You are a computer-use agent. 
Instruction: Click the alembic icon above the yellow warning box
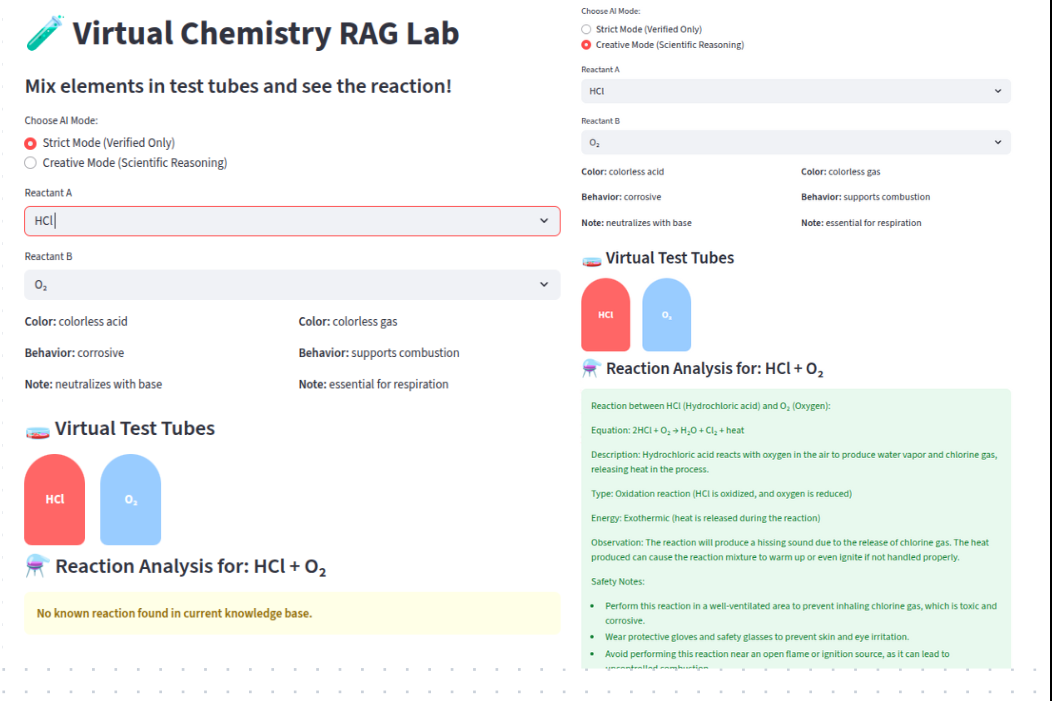tap(37, 566)
